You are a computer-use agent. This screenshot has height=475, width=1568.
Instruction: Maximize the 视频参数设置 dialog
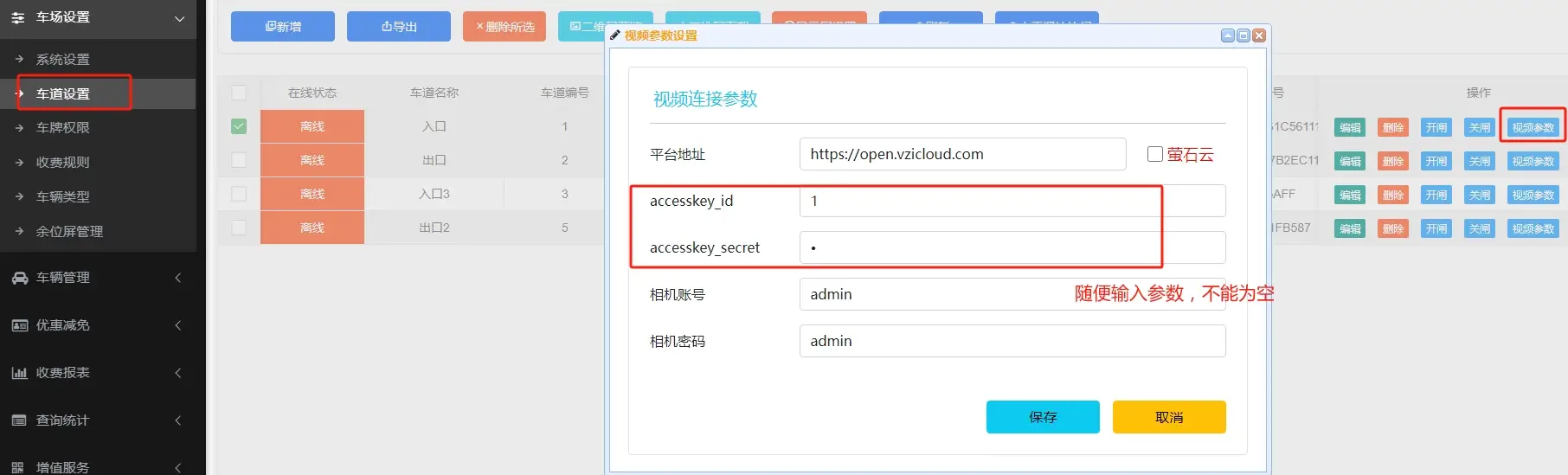coord(1243,35)
